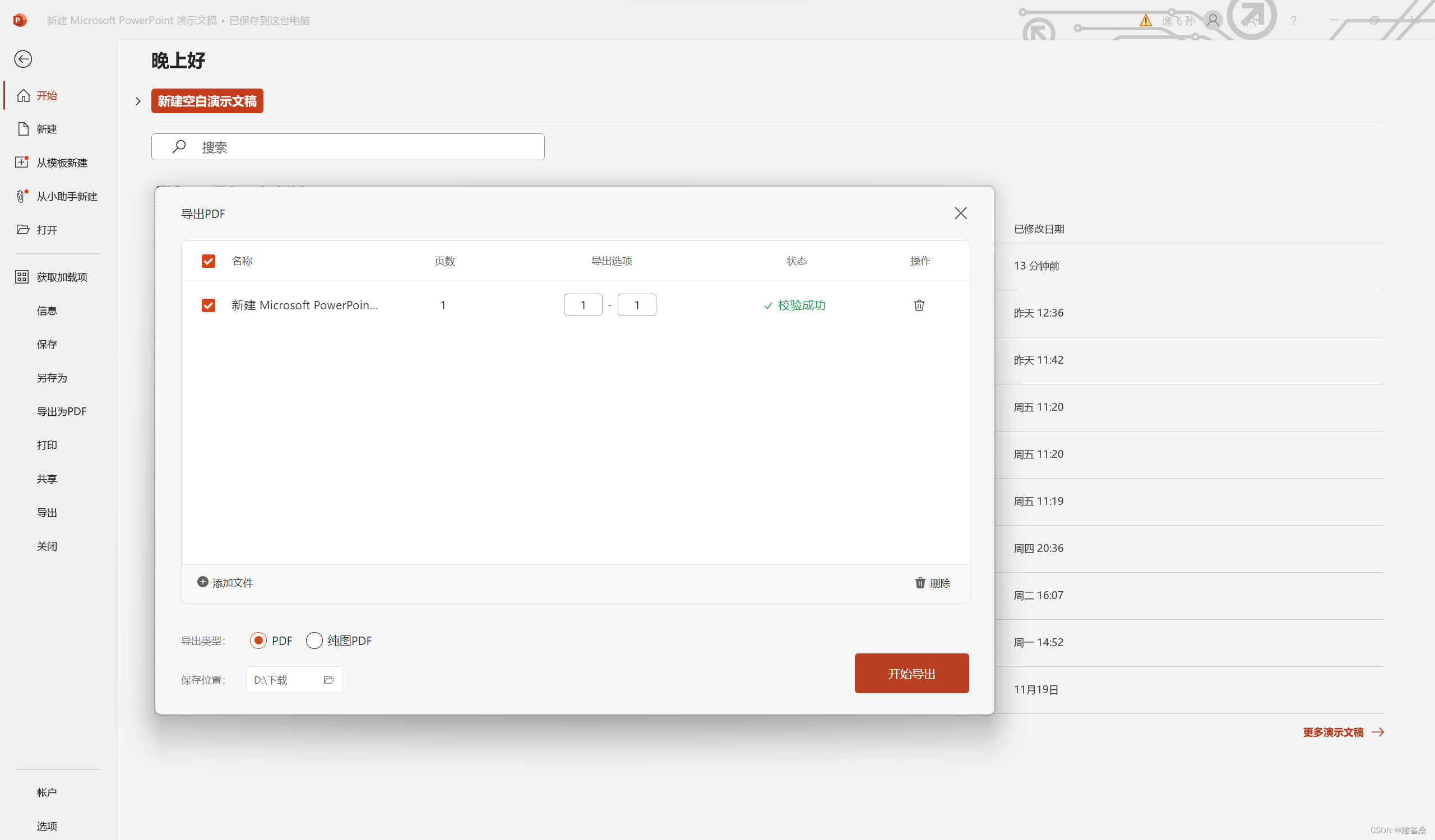The image size is (1435, 840).
Task: Select the PDF radio button
Action: click(258, 641)
